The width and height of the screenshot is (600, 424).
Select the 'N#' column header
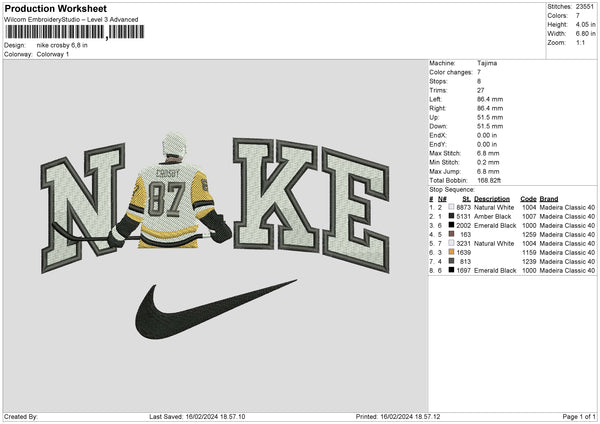[442, 199]
